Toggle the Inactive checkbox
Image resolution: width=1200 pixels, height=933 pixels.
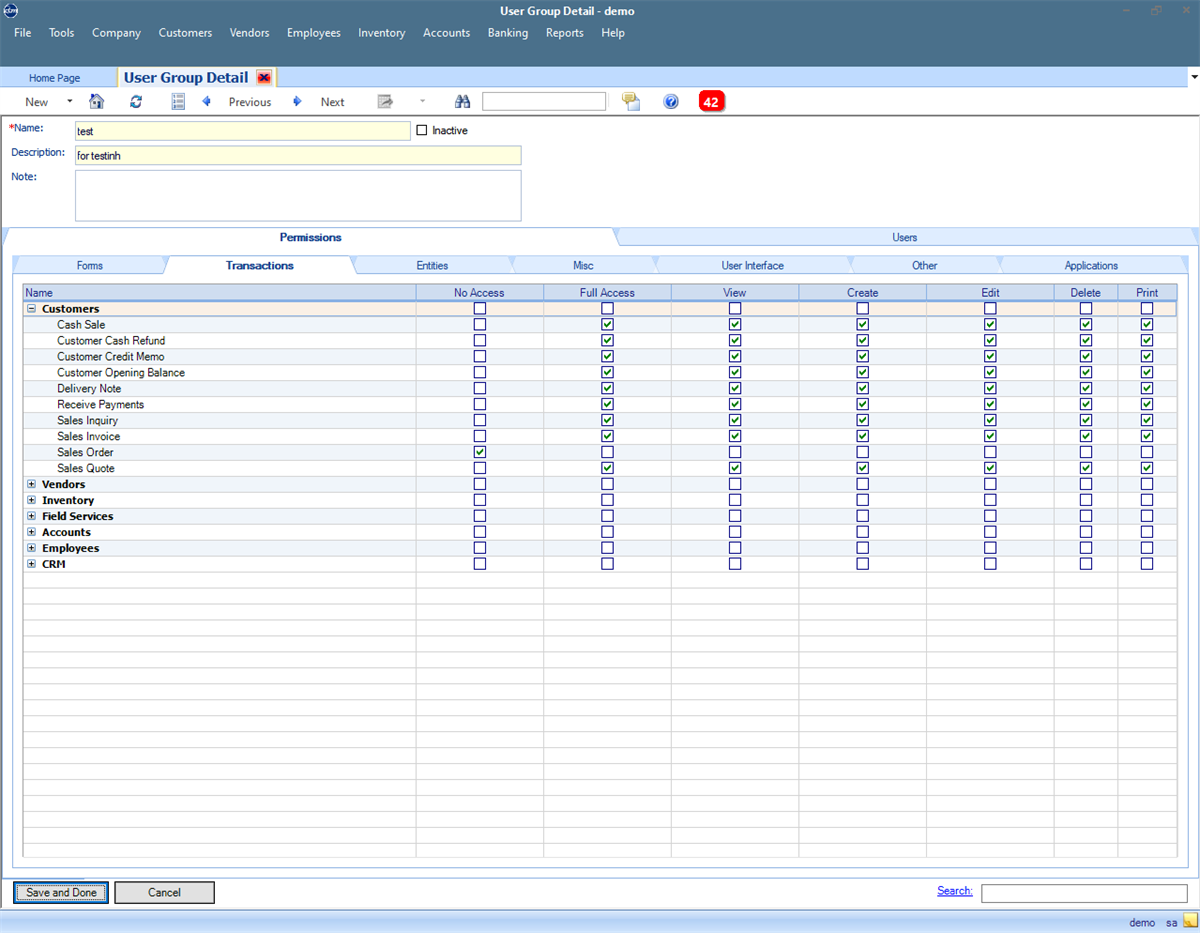421,130
